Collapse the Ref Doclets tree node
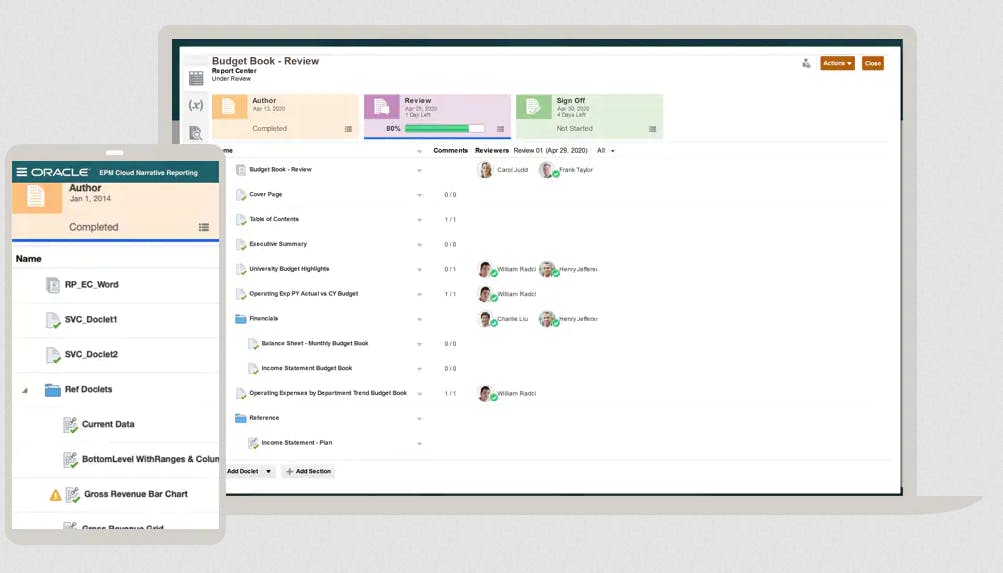The image size is (1003, 573). click(x=25, y=390)
